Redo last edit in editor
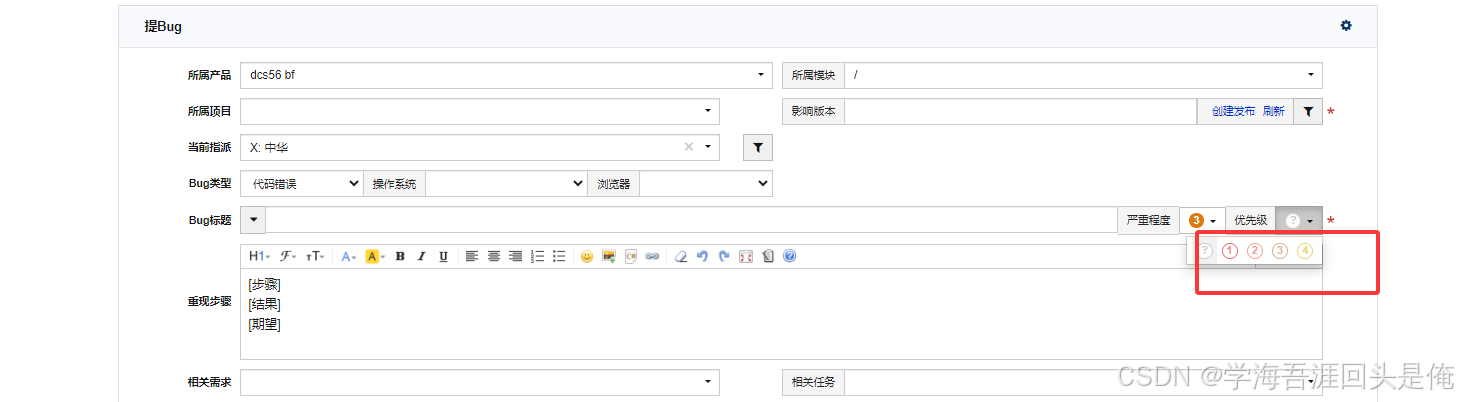Screen dimensions: 1458x402 (x=724, y=257)
